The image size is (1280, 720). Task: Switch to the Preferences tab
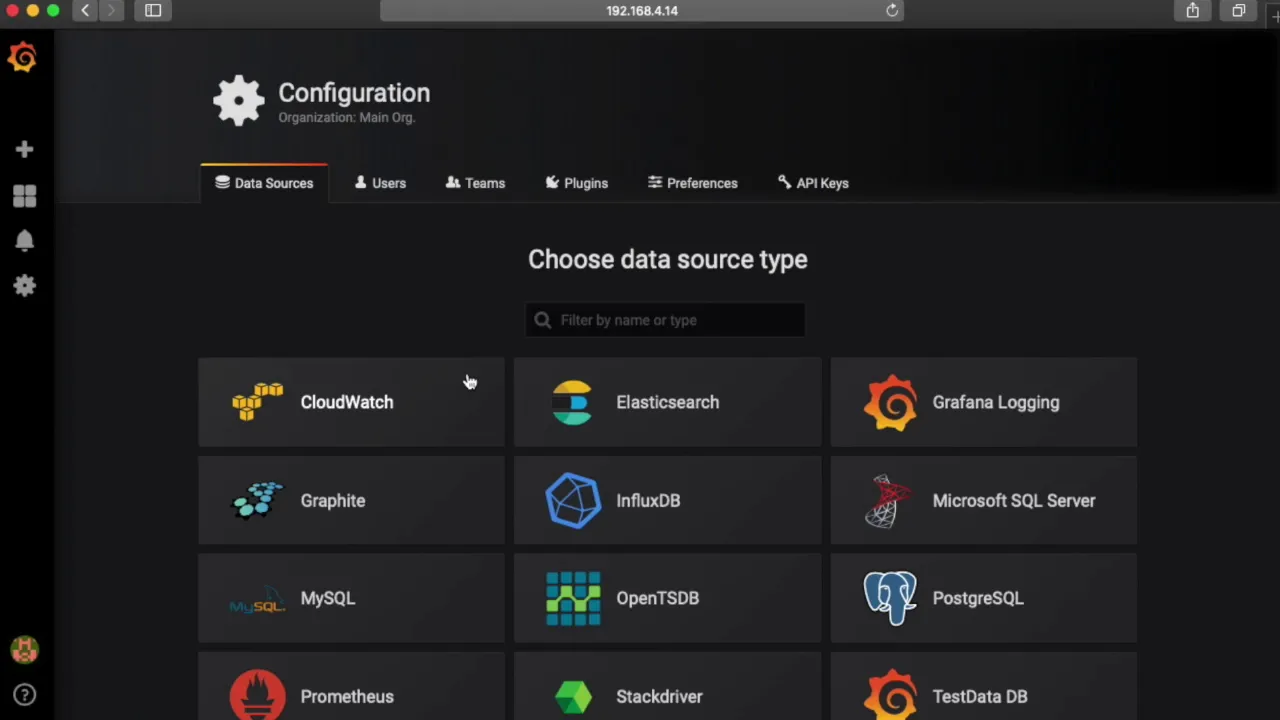coord(693,183)
